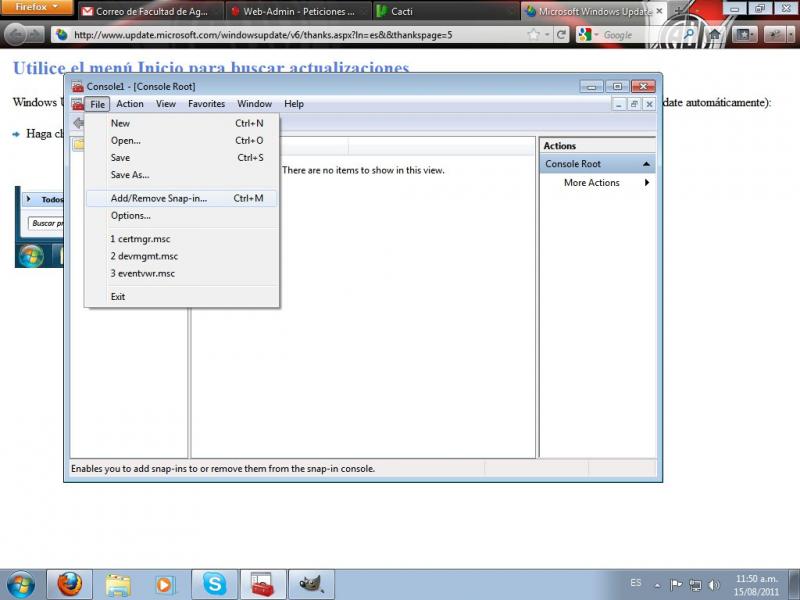Open recent file 1 certmgr.msc

coord(182,239)
